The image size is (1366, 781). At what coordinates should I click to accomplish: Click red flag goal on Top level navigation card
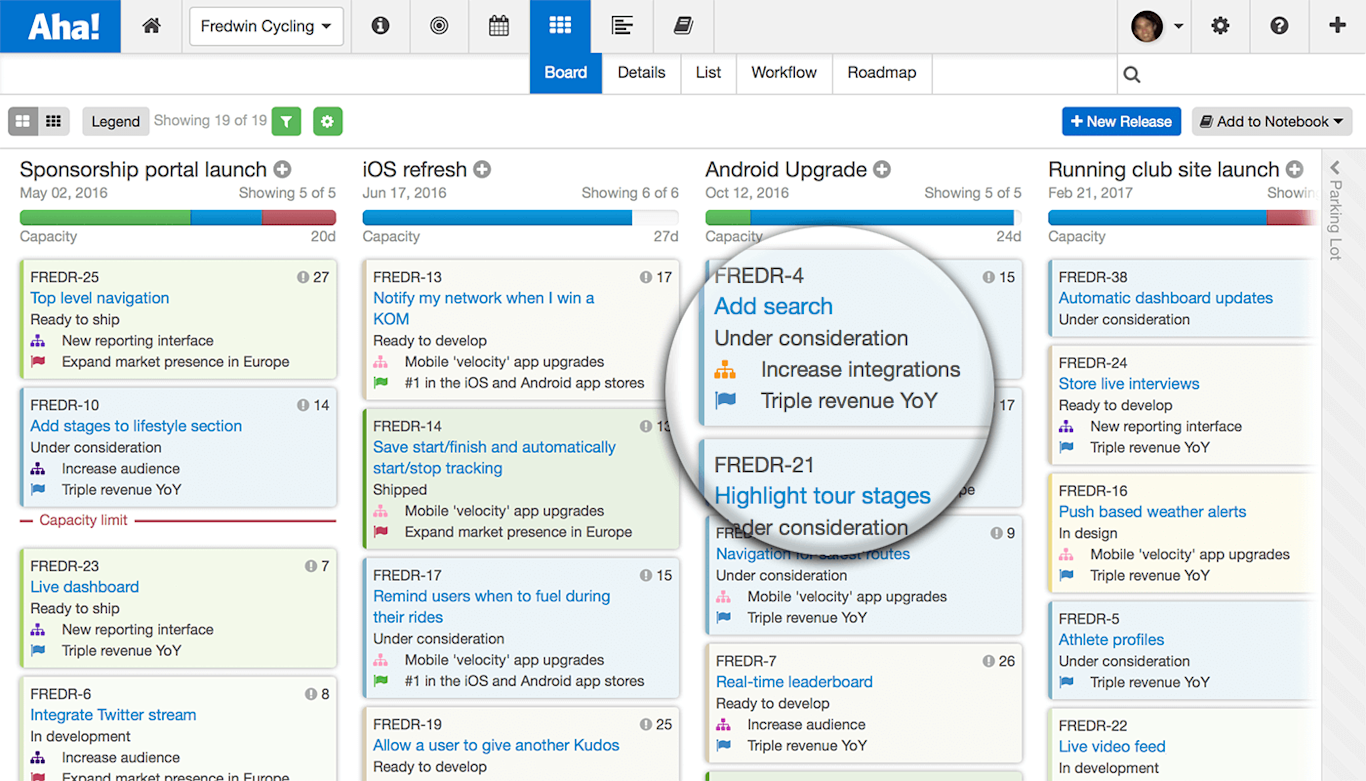click(38, 362)
